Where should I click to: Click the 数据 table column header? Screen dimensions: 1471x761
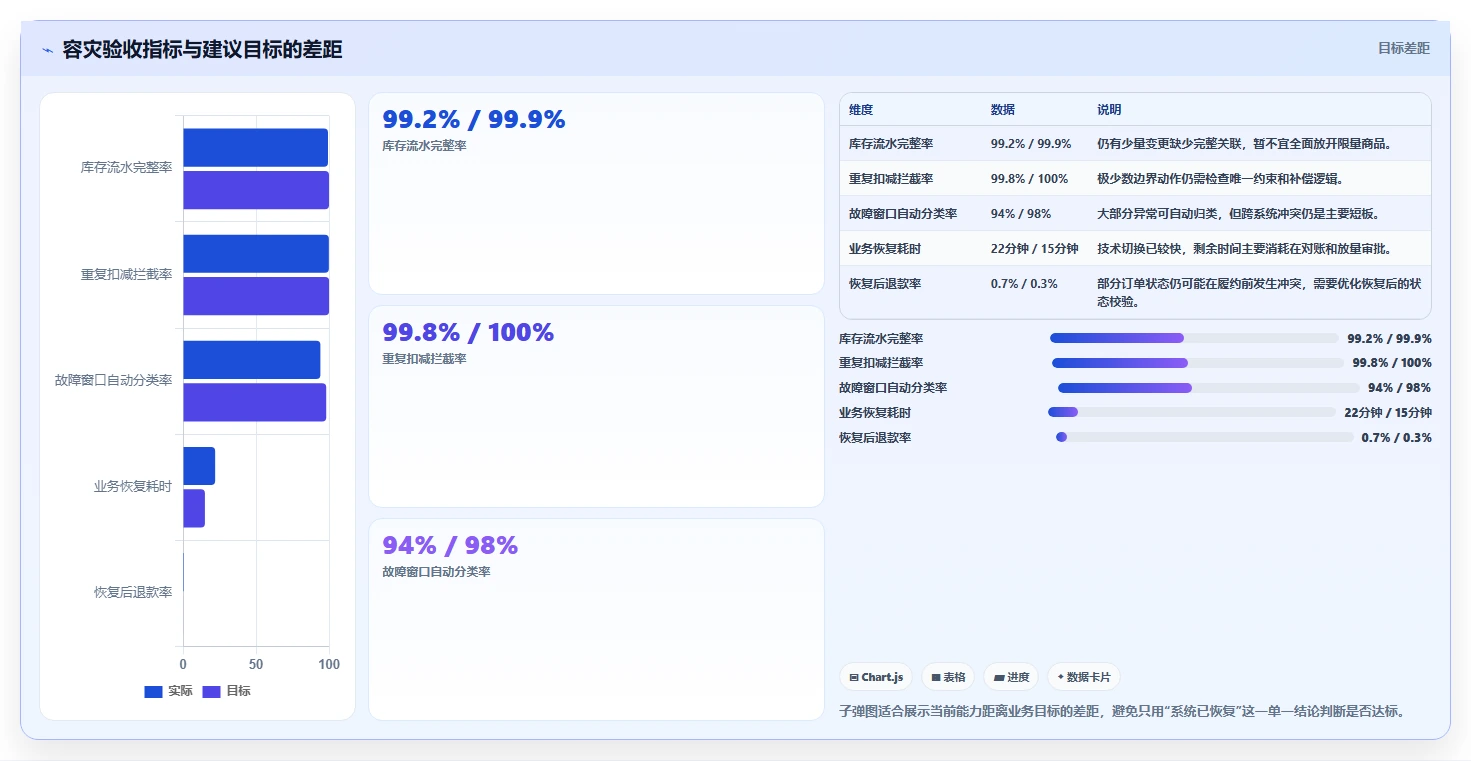pos(1003,109)
